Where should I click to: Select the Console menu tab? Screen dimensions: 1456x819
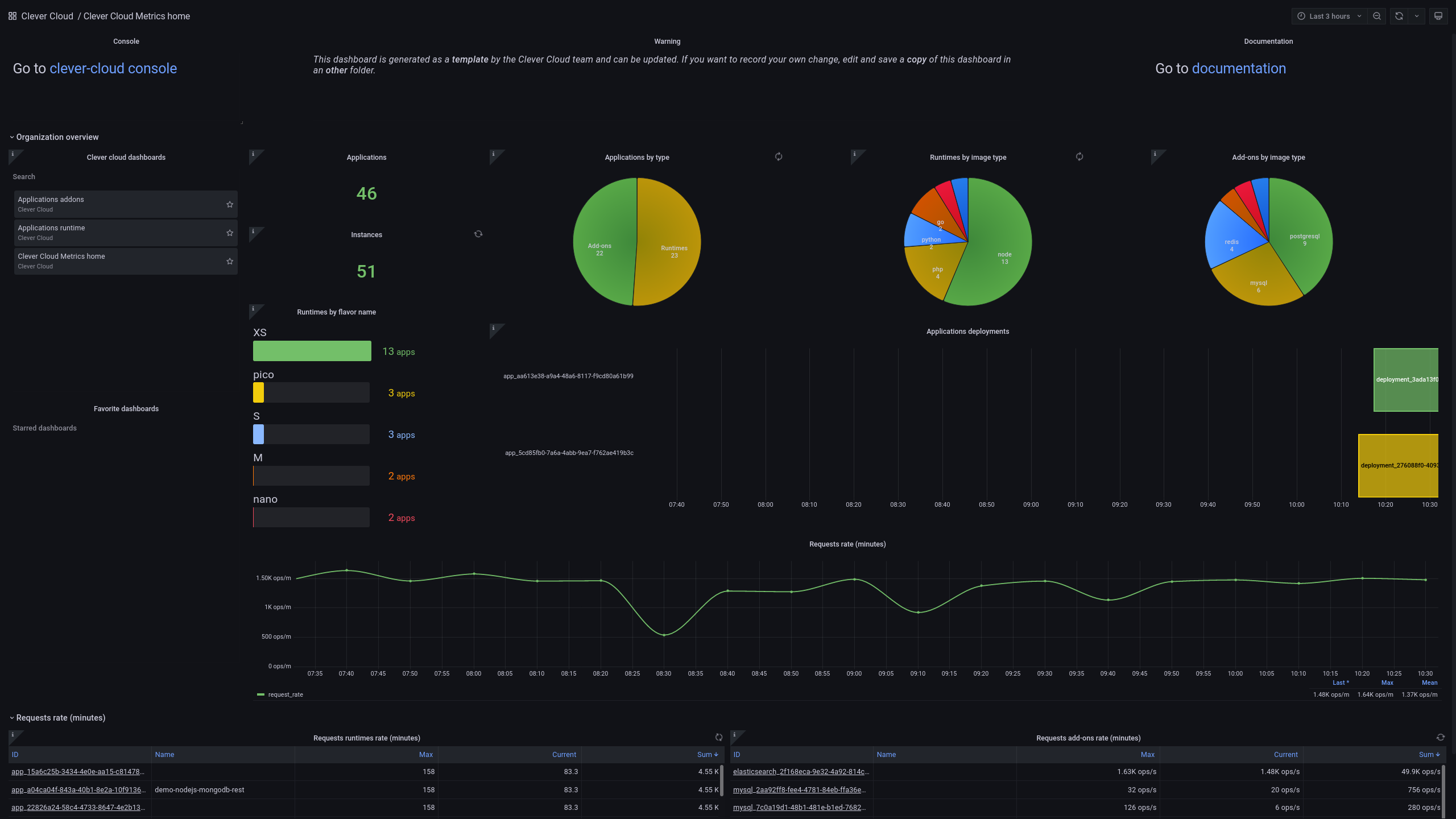tap(126, 41)
